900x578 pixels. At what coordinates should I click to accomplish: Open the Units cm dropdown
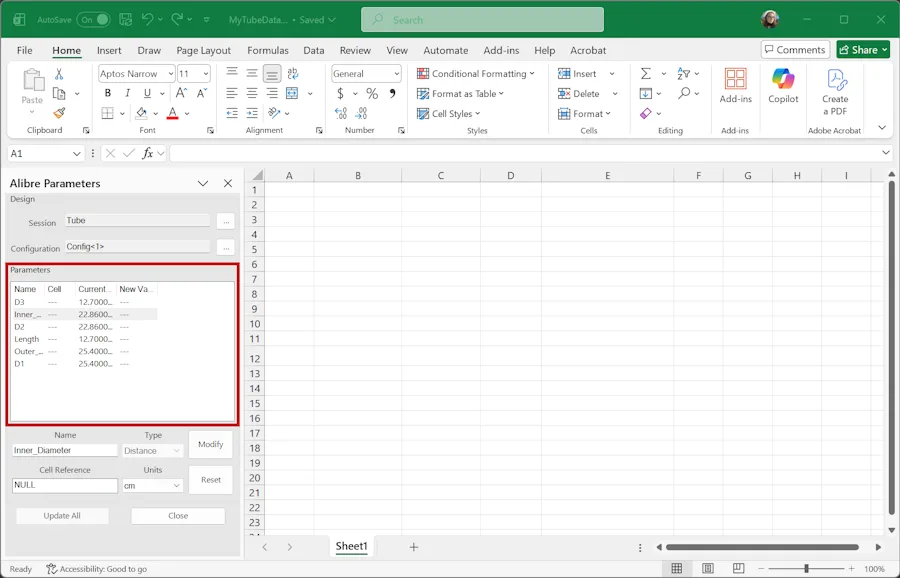tap(176, 486)
